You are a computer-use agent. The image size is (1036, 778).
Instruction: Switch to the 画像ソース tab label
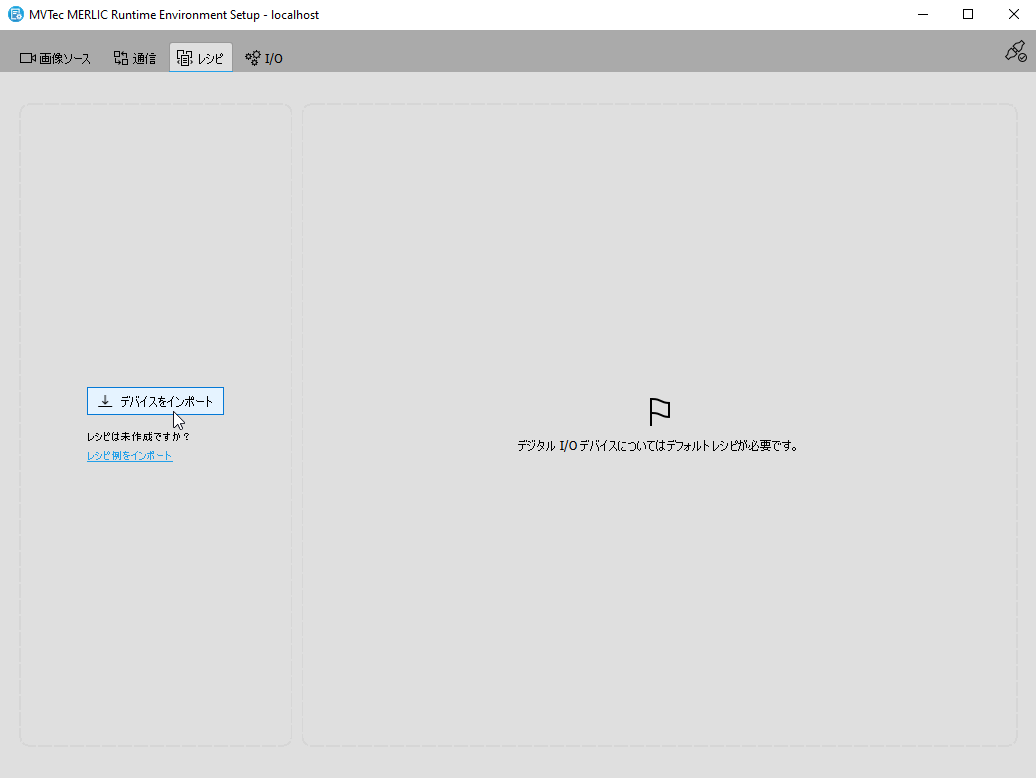click(65, 59)
